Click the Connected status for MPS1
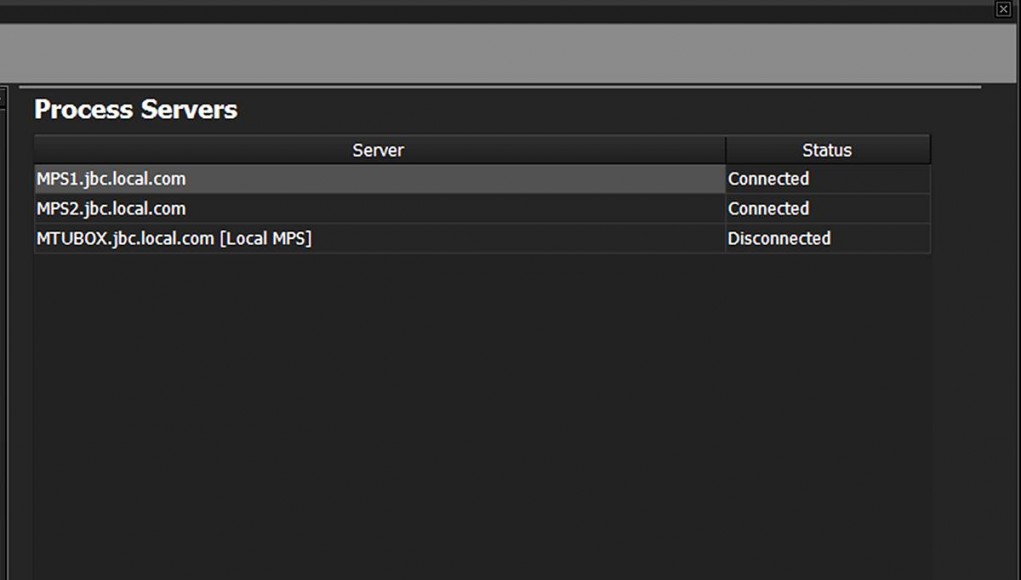 pos(768,179)
